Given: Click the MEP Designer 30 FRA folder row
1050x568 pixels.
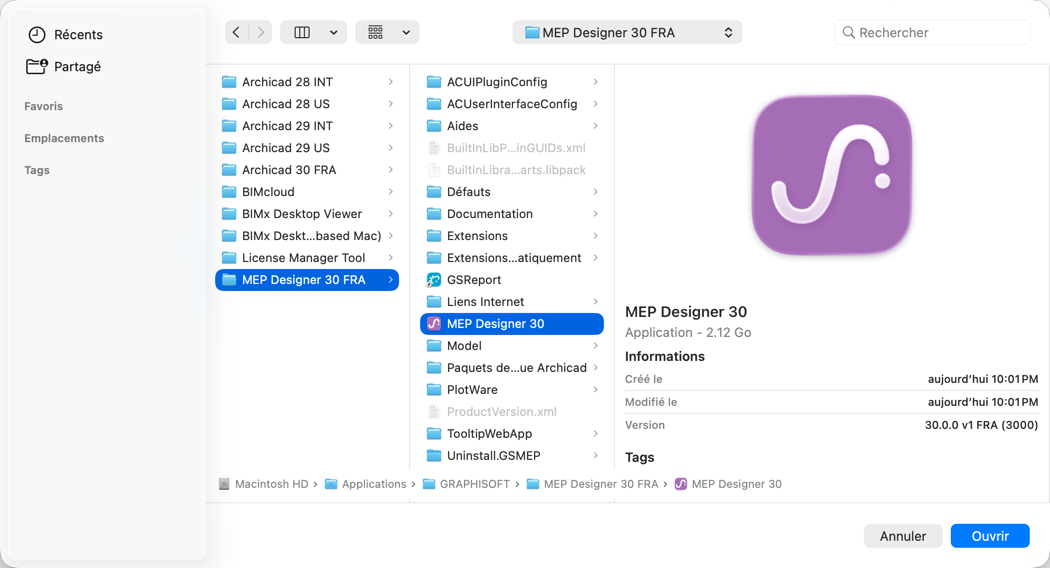Looking at the screenshot, I should tap(307, 280).
